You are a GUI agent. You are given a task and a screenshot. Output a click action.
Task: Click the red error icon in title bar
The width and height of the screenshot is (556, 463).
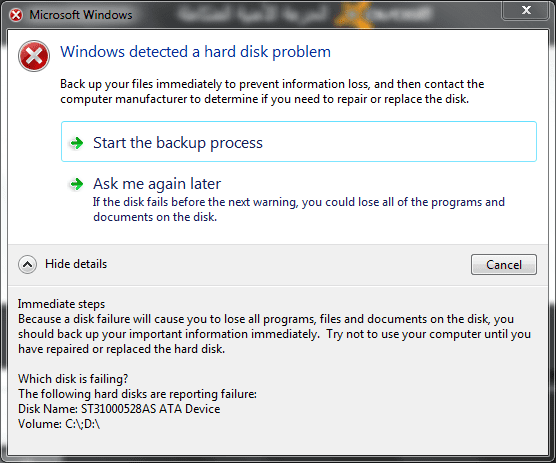point(16,15)
